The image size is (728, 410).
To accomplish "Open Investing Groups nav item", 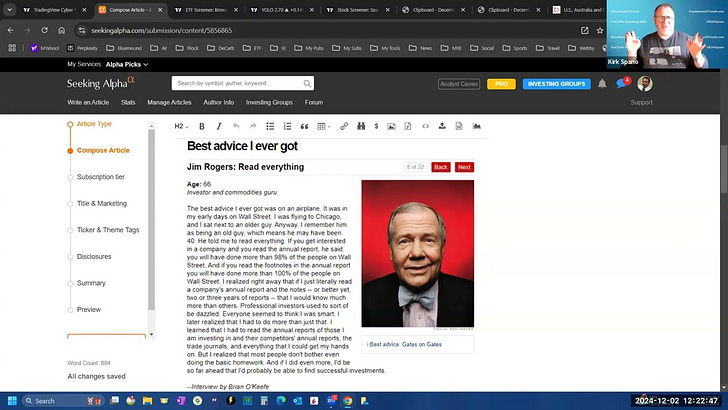I will [269, 102].
